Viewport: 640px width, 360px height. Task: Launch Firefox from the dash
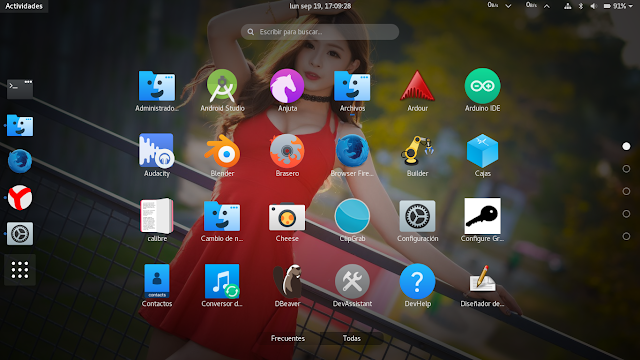pos(20,161)
